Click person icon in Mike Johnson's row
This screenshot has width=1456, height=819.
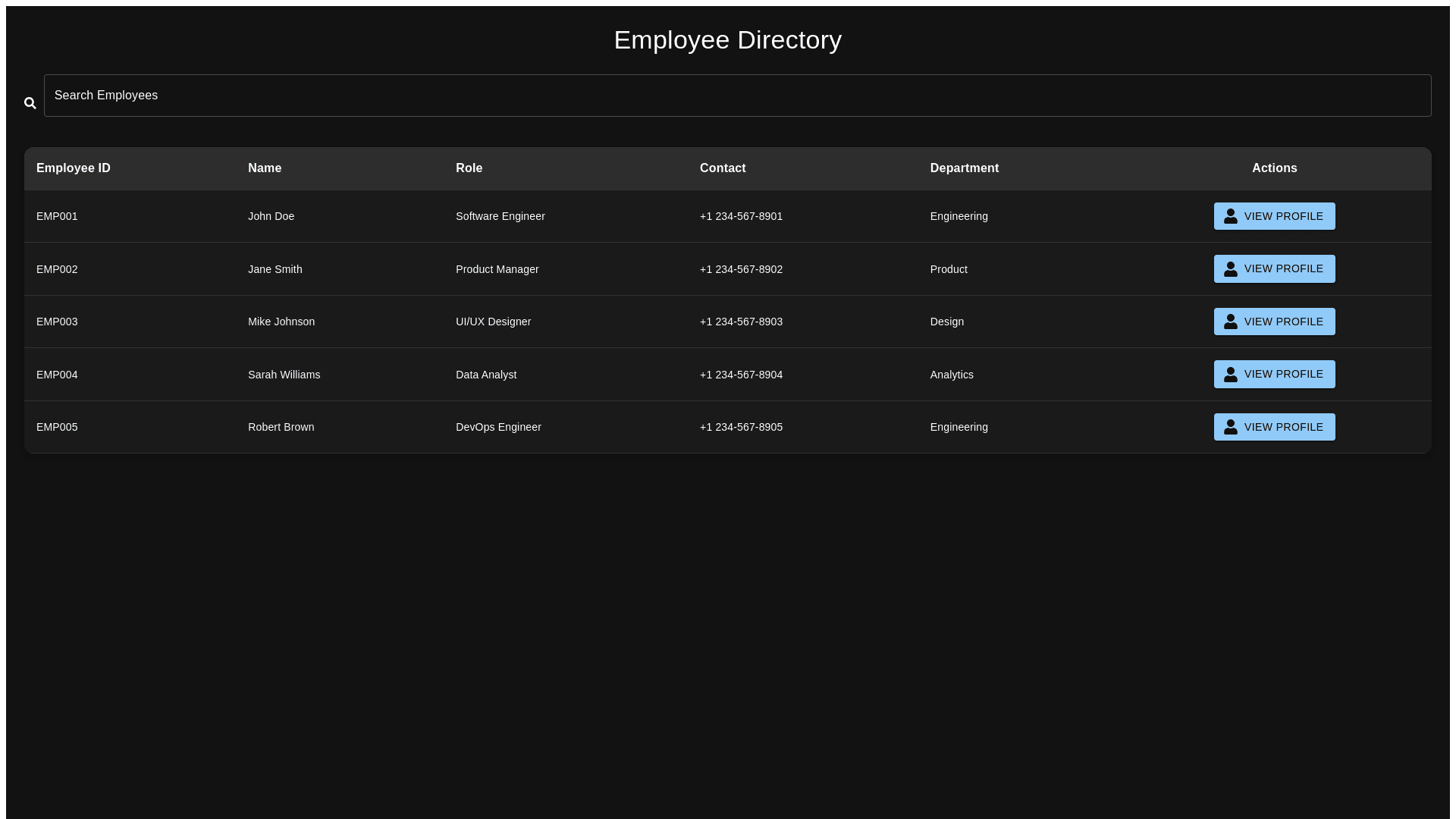(x=1231, y=322)
